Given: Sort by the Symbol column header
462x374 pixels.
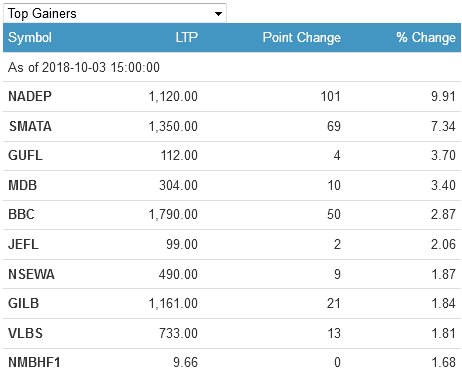Looking at the screenshot, I should pos(30,37).
